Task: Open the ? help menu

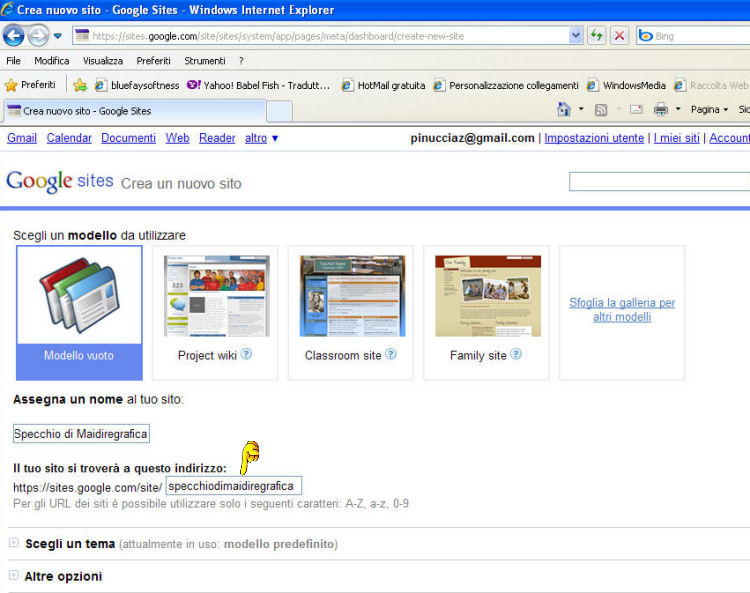Action: point(241,61)
